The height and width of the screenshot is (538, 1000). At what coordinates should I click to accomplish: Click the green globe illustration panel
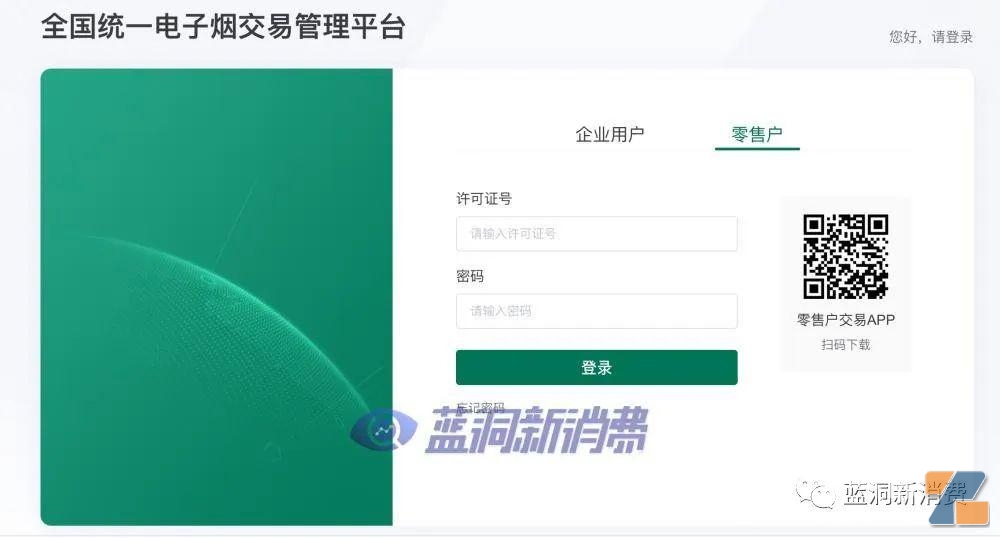[216, 297]
